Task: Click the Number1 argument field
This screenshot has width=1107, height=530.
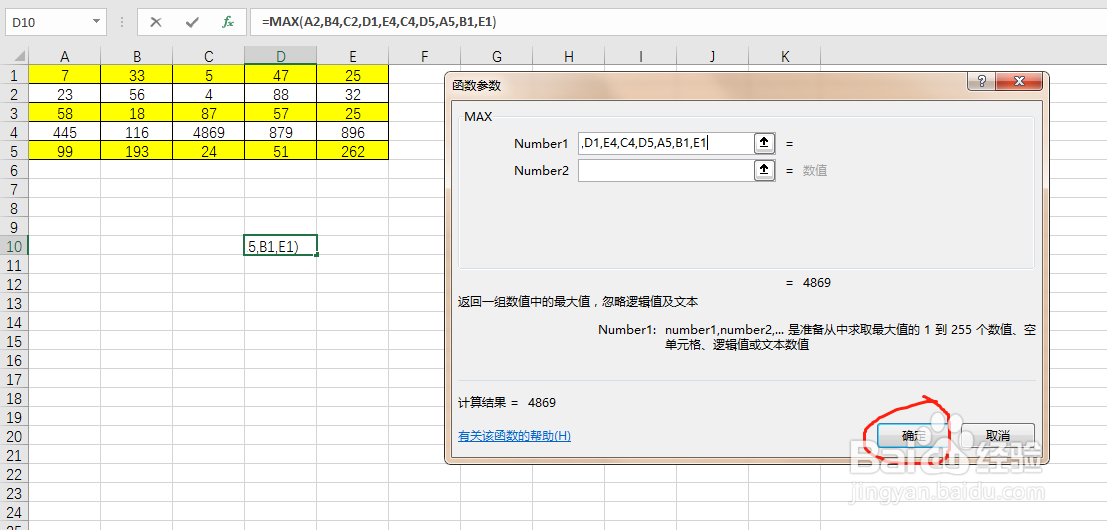Action: click(666, 143)
